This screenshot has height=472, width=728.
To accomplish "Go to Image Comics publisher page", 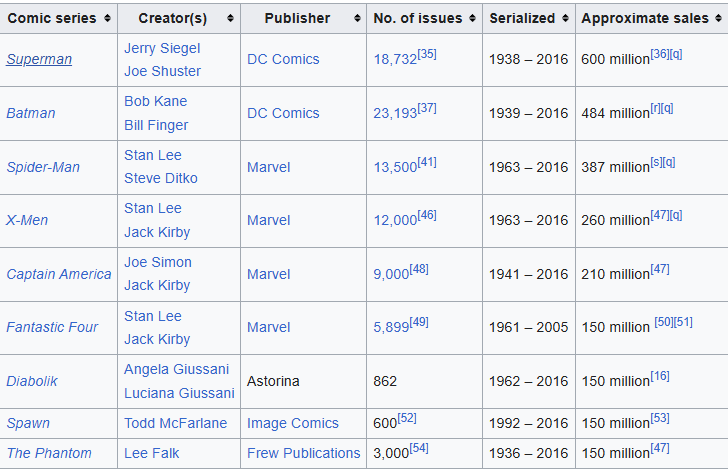I will (293, 423).
